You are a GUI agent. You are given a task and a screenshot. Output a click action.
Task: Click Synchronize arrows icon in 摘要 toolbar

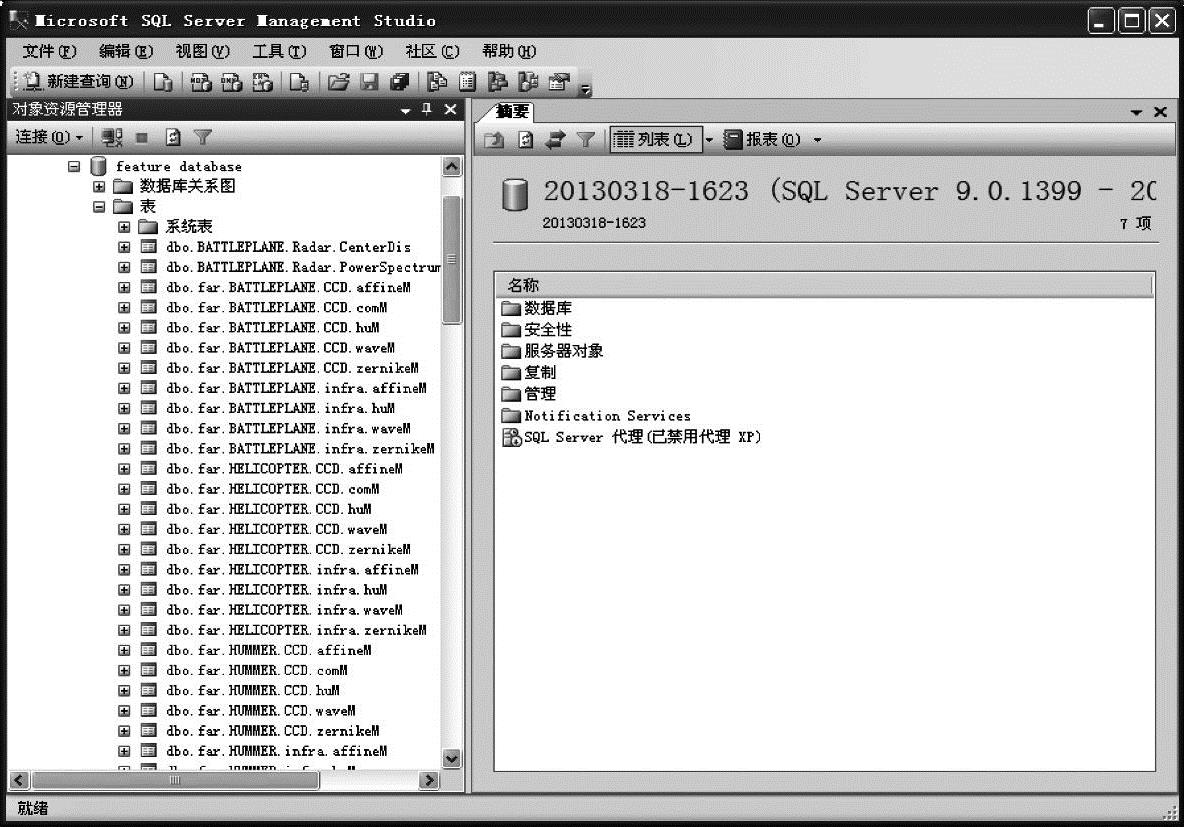pyautogui.click(x=555, y=140)
